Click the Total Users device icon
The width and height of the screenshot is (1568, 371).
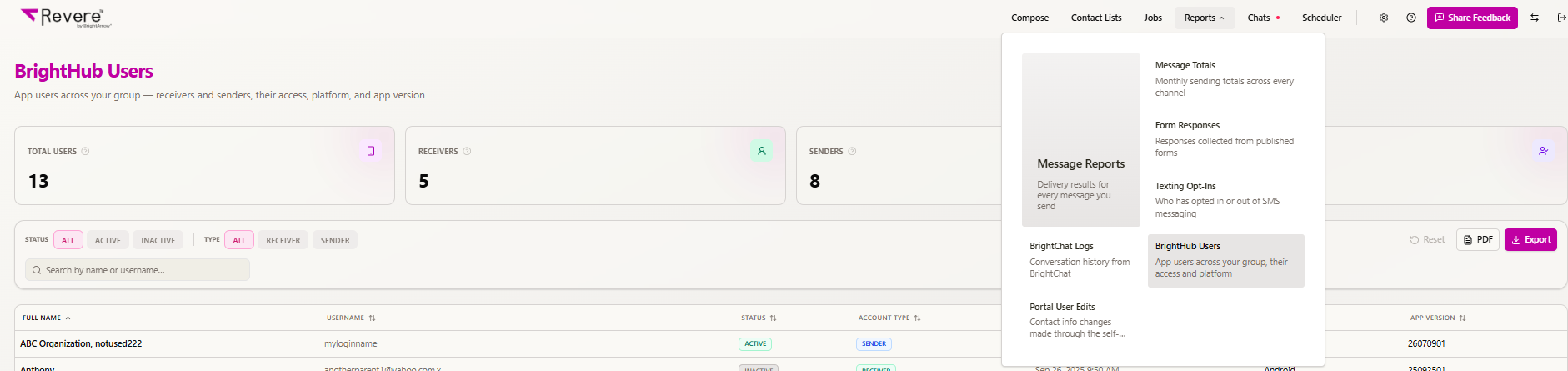[371, 151]
